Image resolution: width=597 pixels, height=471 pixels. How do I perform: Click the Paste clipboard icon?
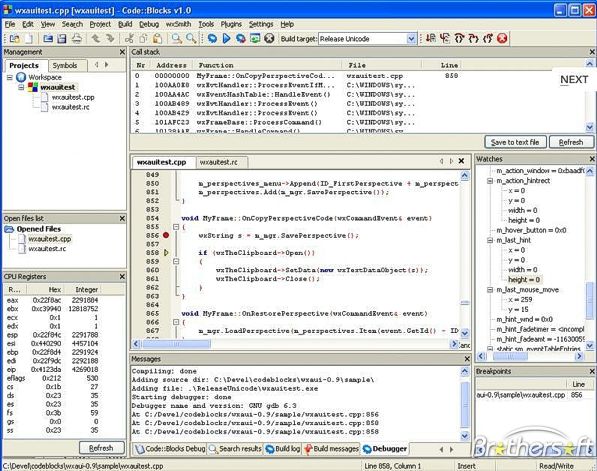(x=157, y=38)
